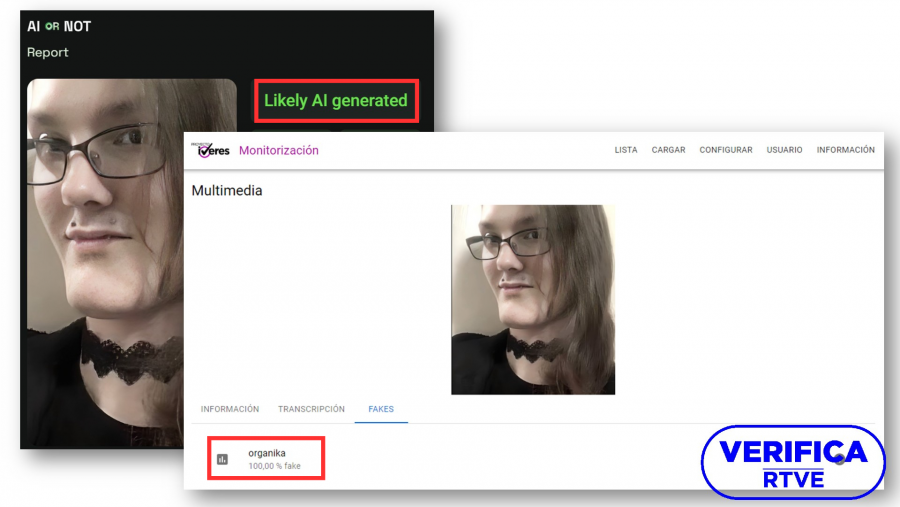Open the organika detector entry
This screenshot has height=507, width=900.
267,453
